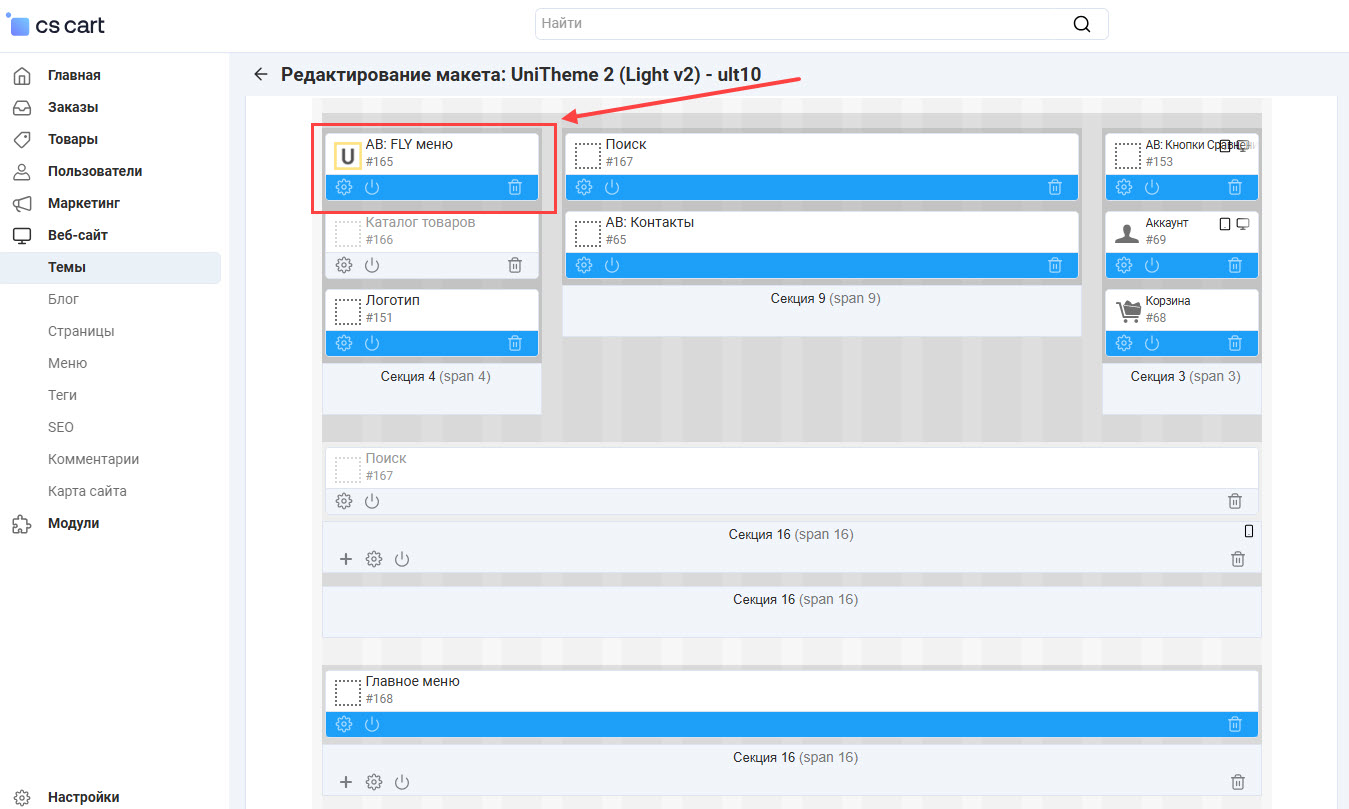The width and height of the screenshot is (1349, 809).
Task: Go back using the left arrow icon
Action: [261, 74]
